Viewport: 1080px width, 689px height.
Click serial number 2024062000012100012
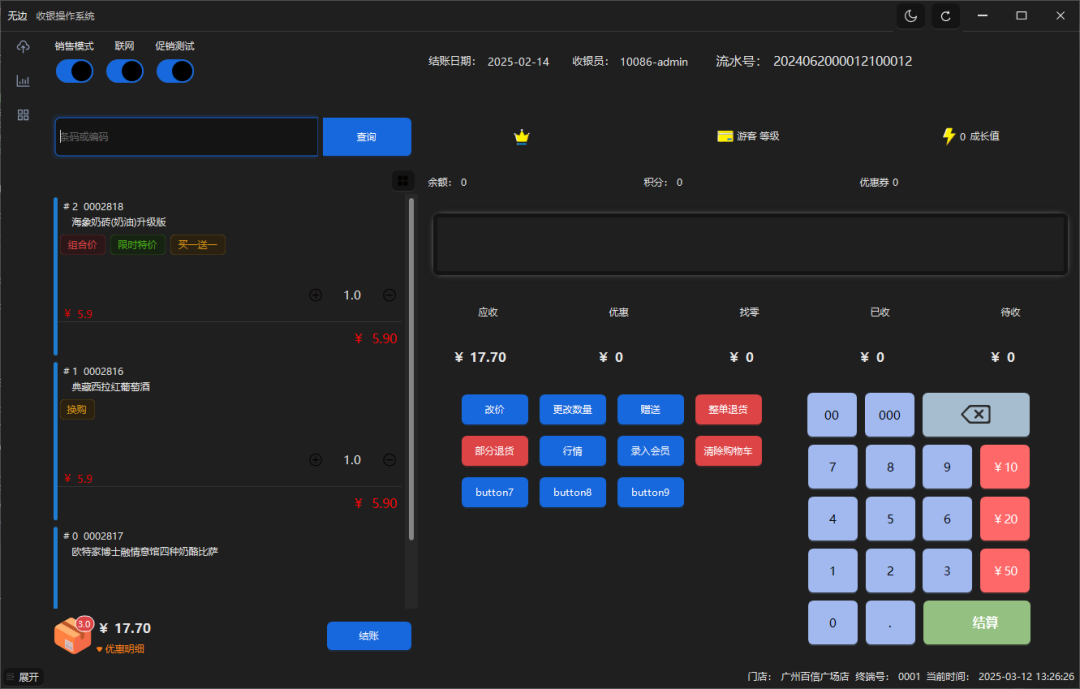click(842, 61)
